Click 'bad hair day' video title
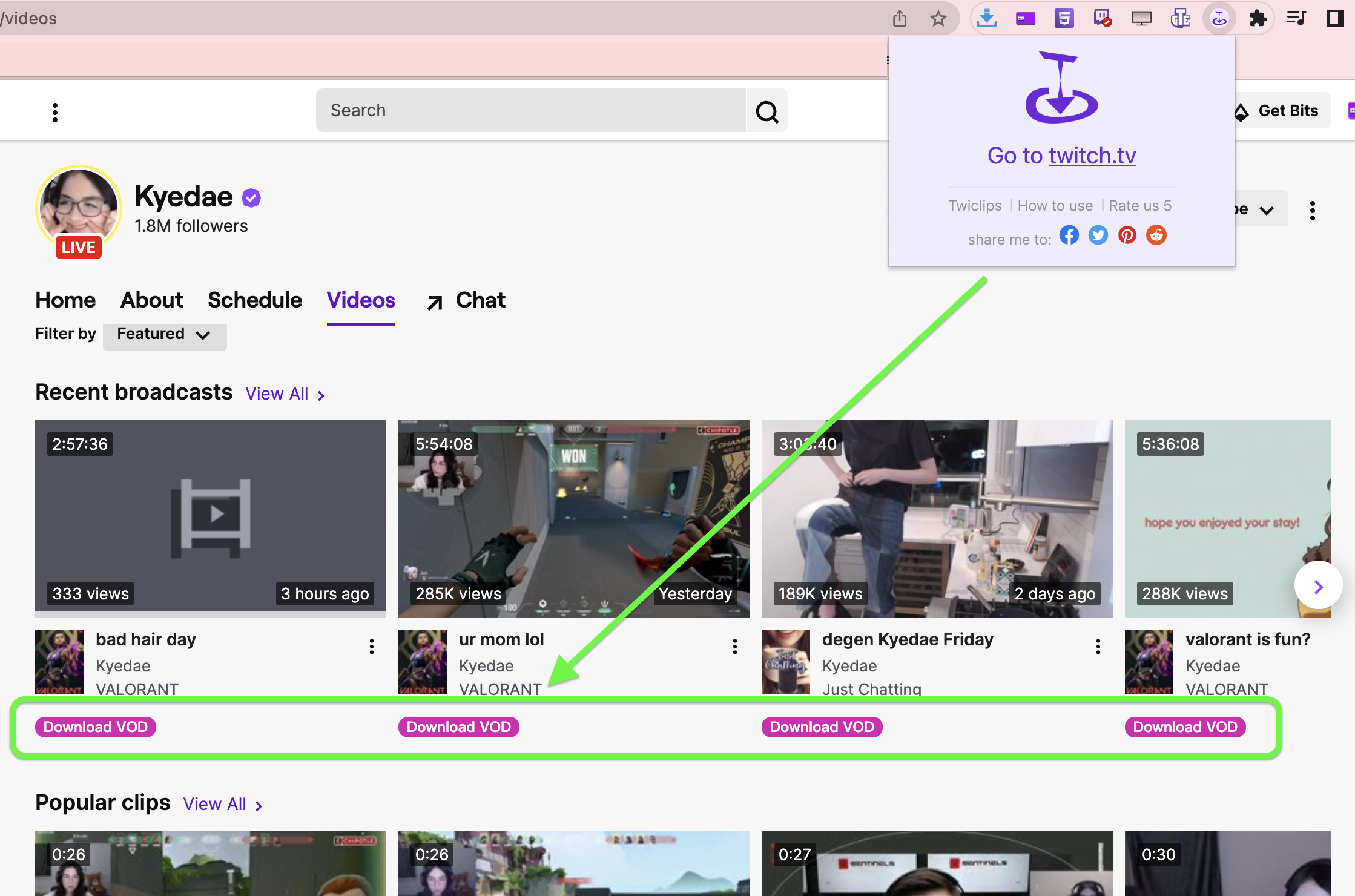 [x=145, y=639]
